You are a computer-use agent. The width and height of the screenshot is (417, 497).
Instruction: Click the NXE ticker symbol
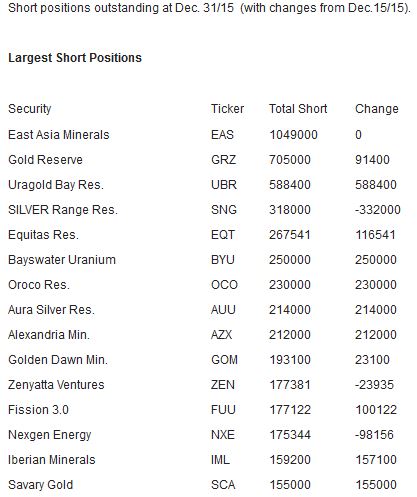coord(223,435)
